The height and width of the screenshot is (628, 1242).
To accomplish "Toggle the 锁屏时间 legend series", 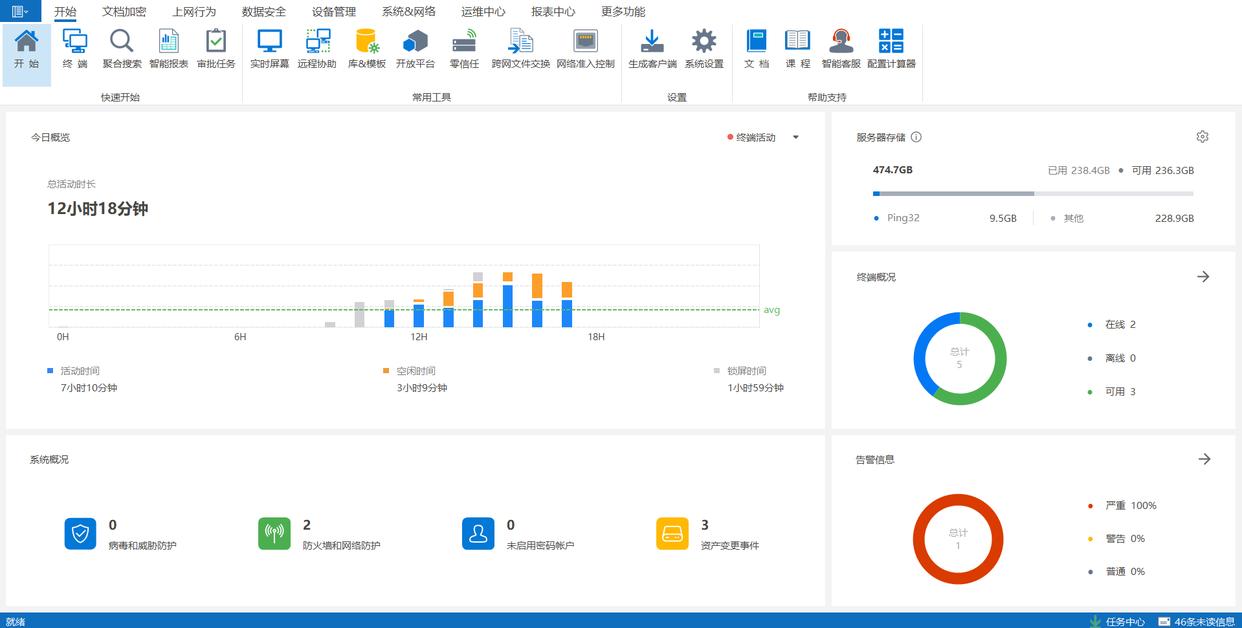I will coord(745,371).
